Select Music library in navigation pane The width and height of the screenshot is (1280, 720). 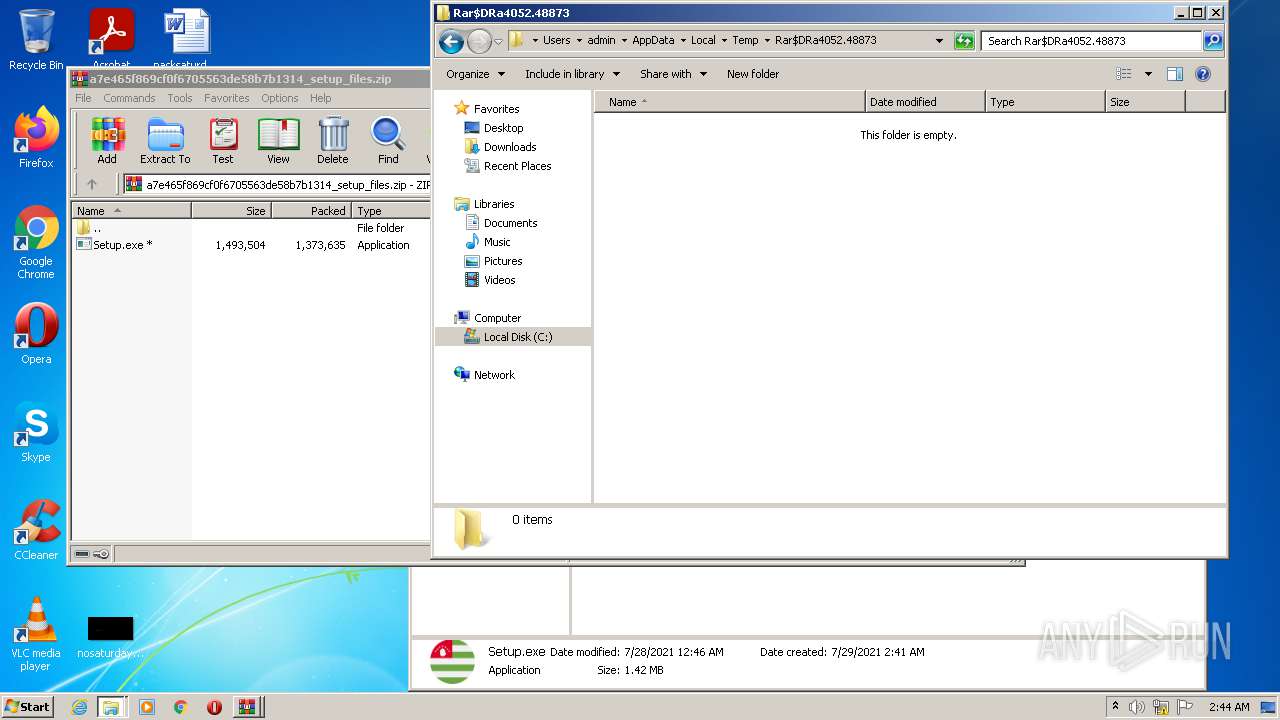point(497,242)
